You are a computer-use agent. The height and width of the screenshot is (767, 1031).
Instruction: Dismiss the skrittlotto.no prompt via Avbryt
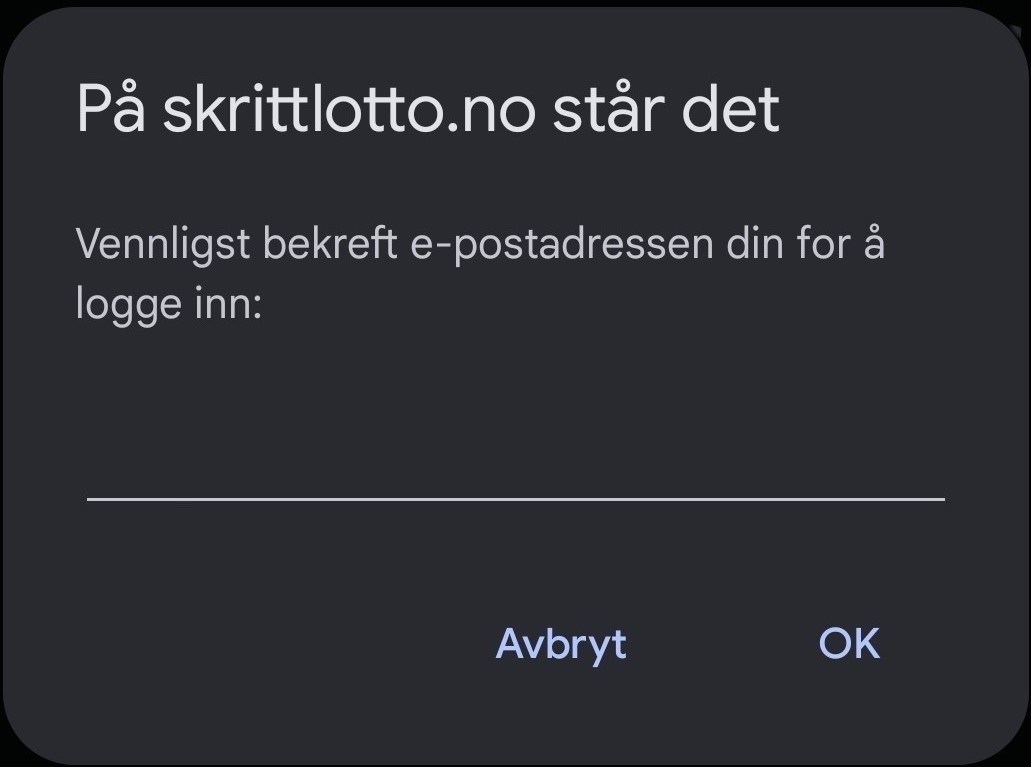pyautogui.click(x=561, y=645)
